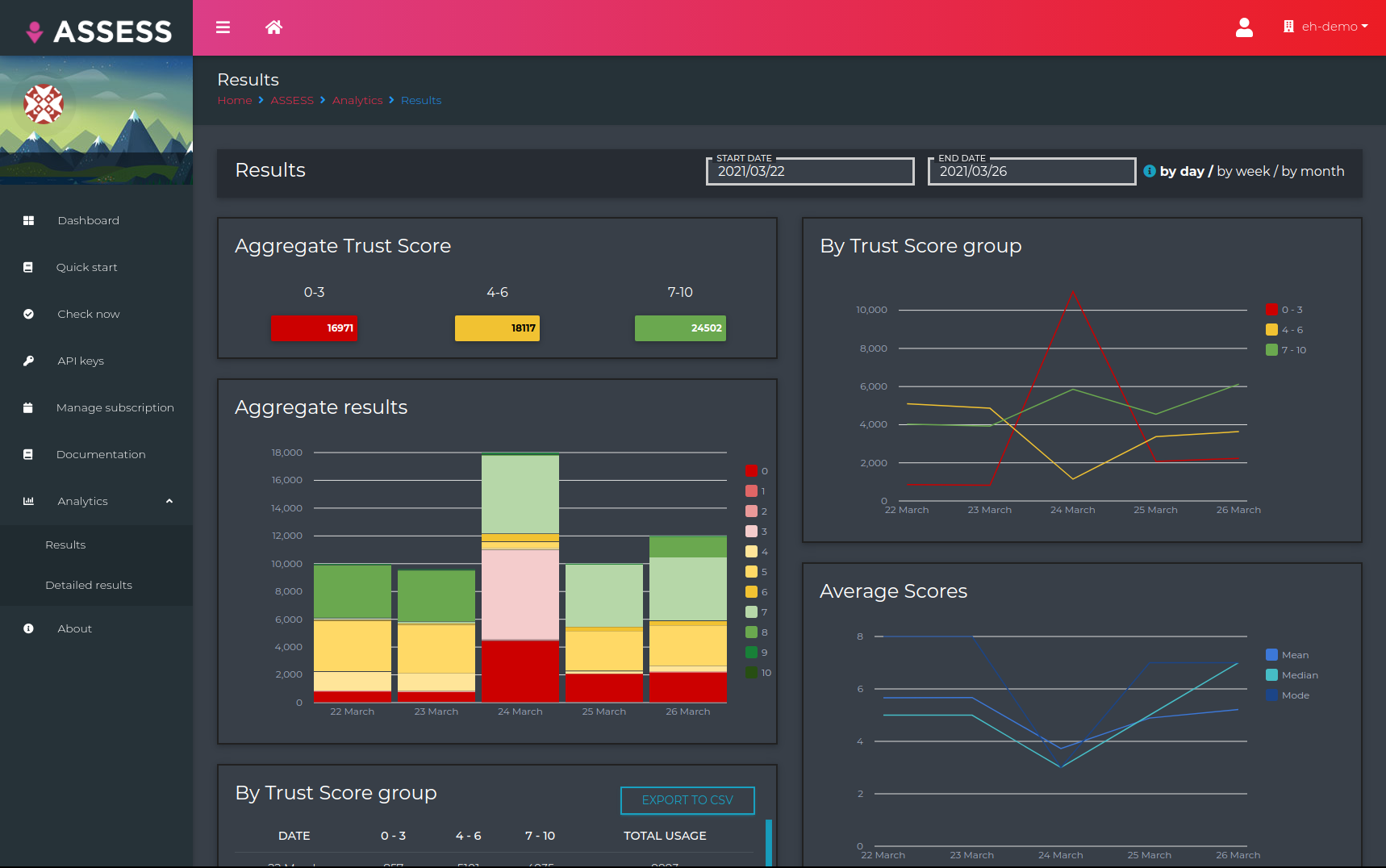Click the info icon beside by day
Viewport: 1386px width, 868px height.
1150,171
